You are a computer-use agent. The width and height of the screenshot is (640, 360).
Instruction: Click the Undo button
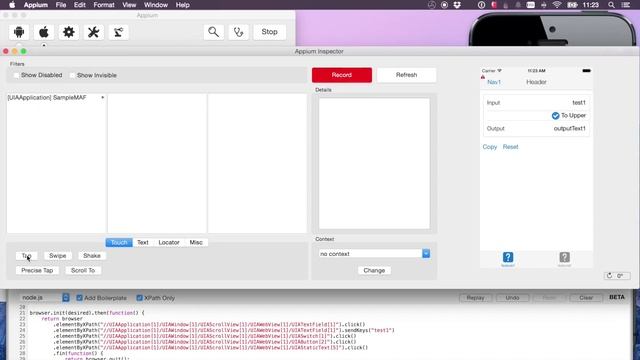(x=513, y=298)
